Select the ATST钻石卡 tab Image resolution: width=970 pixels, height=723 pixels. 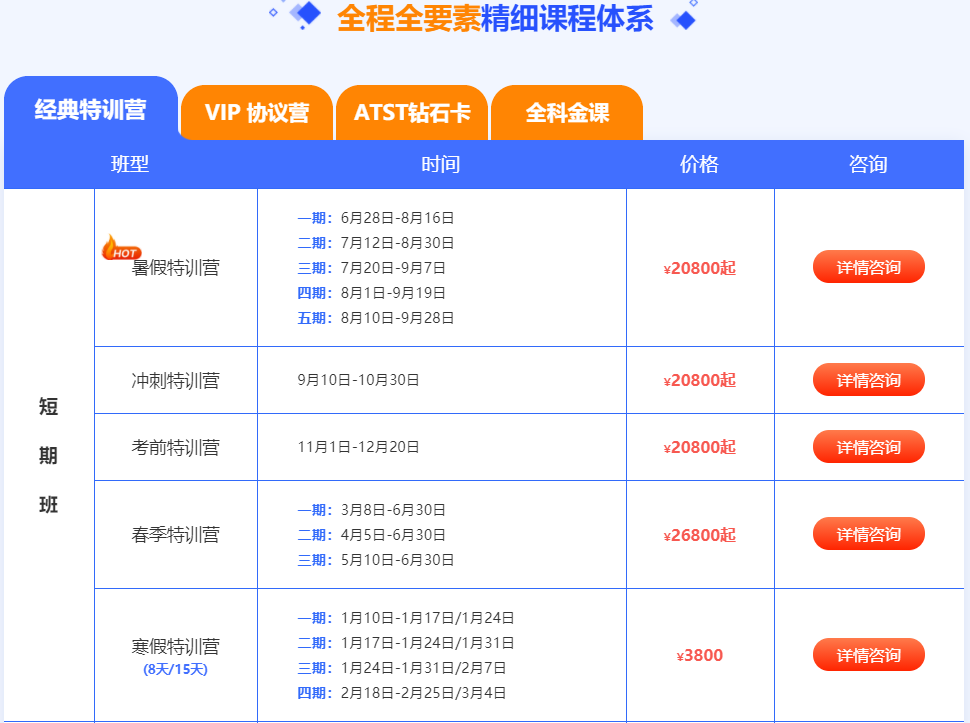(x=412, y=113)
